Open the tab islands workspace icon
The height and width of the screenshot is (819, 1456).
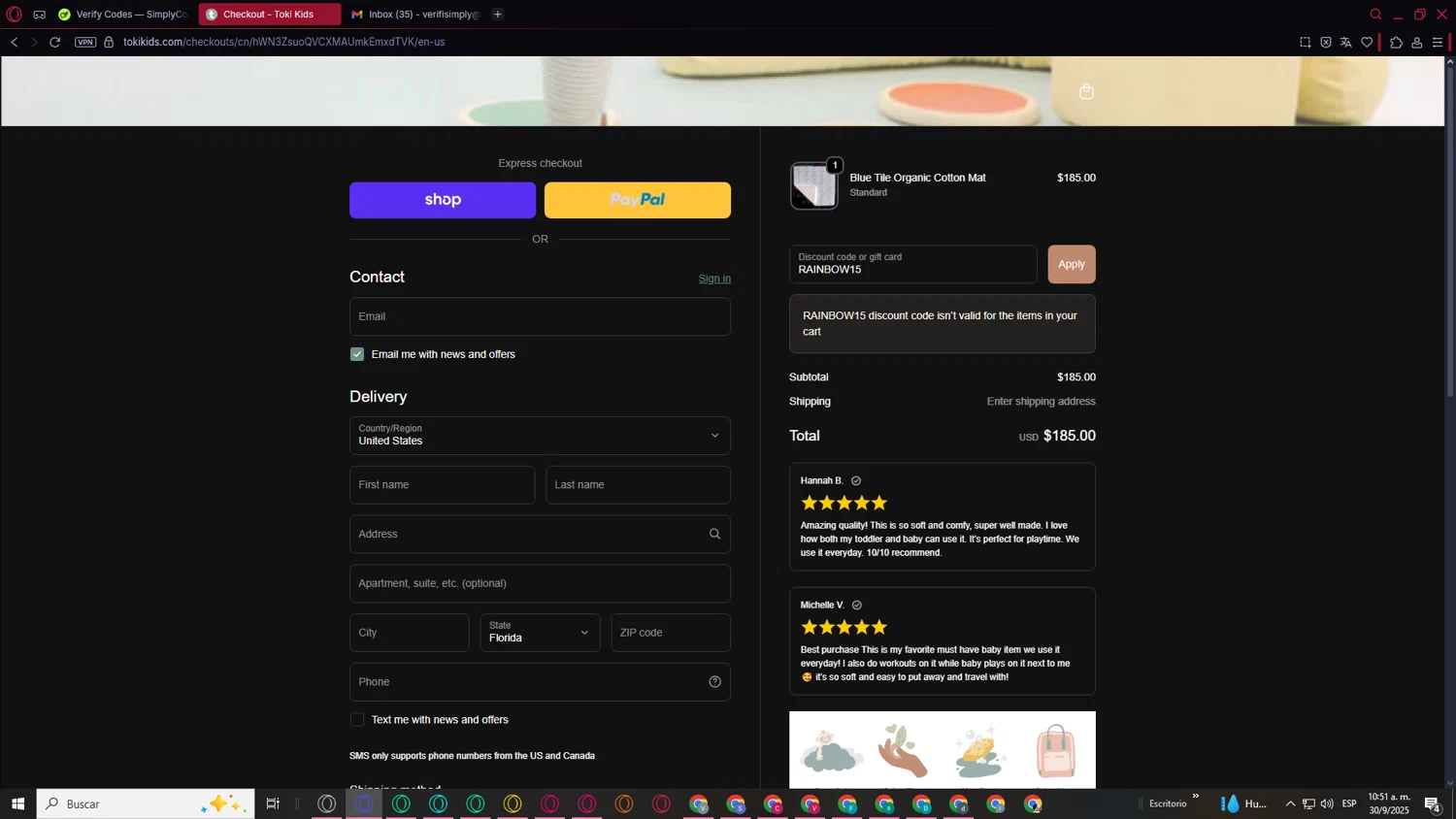[40, 15]
